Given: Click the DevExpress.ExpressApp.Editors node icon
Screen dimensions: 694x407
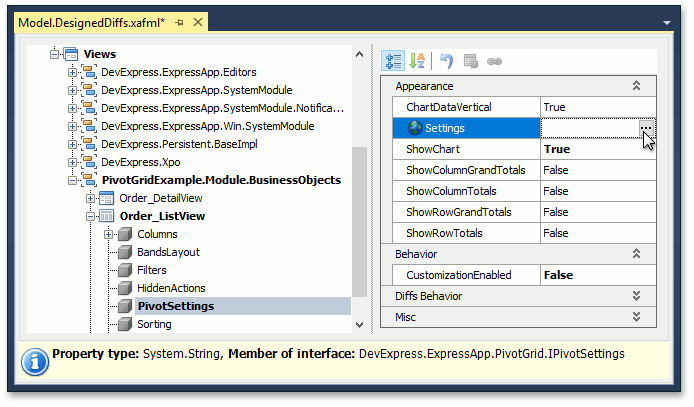Looking at the screenshot, I should point(89,72).
